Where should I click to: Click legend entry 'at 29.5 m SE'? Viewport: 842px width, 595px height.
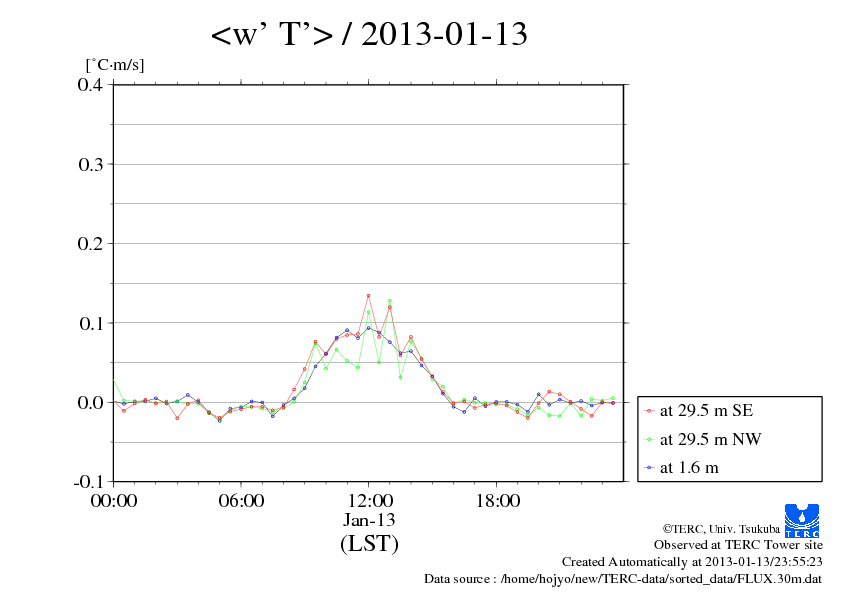pos(706,411)
